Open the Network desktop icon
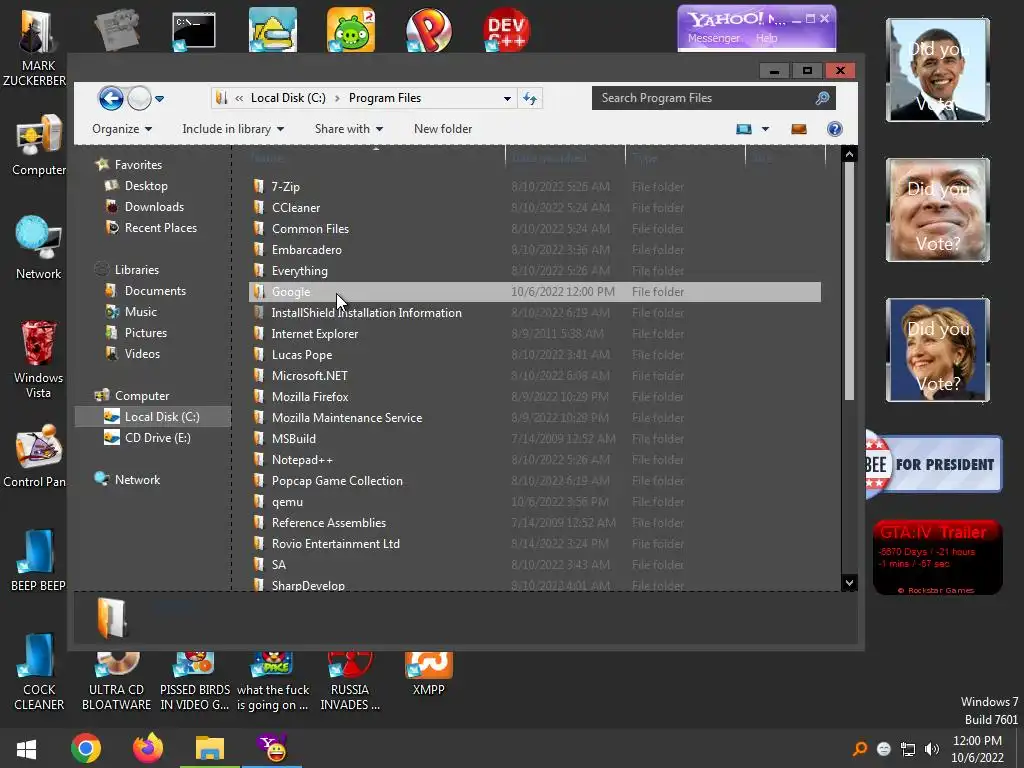The image size is (1024, 768). tap(39, 248)
